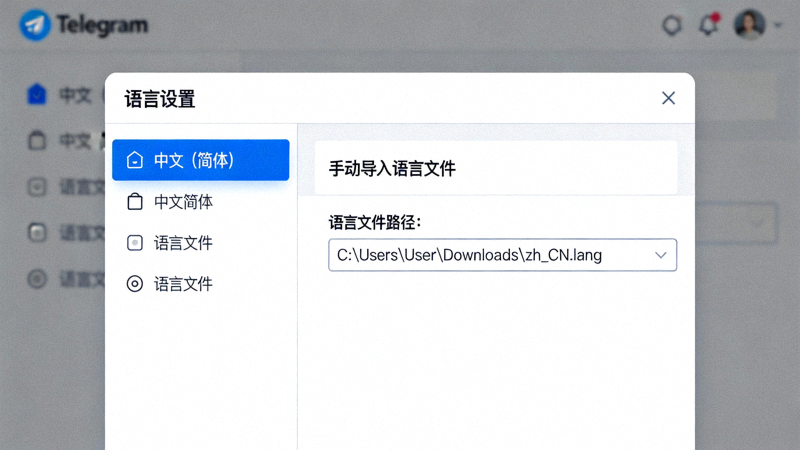Expand the language file path dropdown arrow
This screenshot has width=800, height=450.
pyautogui.click(x=661, y=255)
